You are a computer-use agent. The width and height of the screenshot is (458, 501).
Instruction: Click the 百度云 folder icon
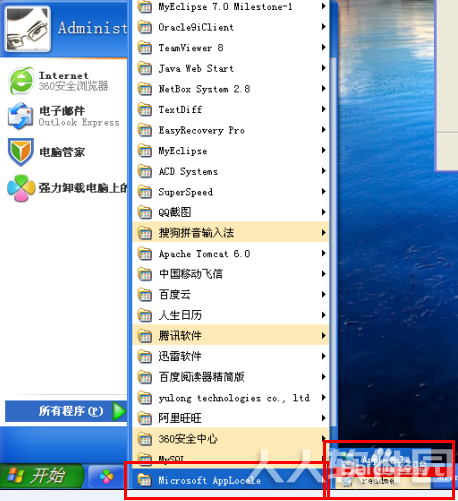tap(145, 295)
